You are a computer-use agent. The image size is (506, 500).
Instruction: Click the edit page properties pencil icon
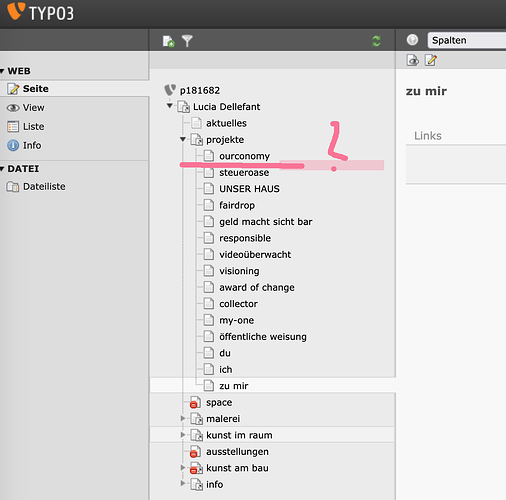pyautogui.click(x=431, y=60)
